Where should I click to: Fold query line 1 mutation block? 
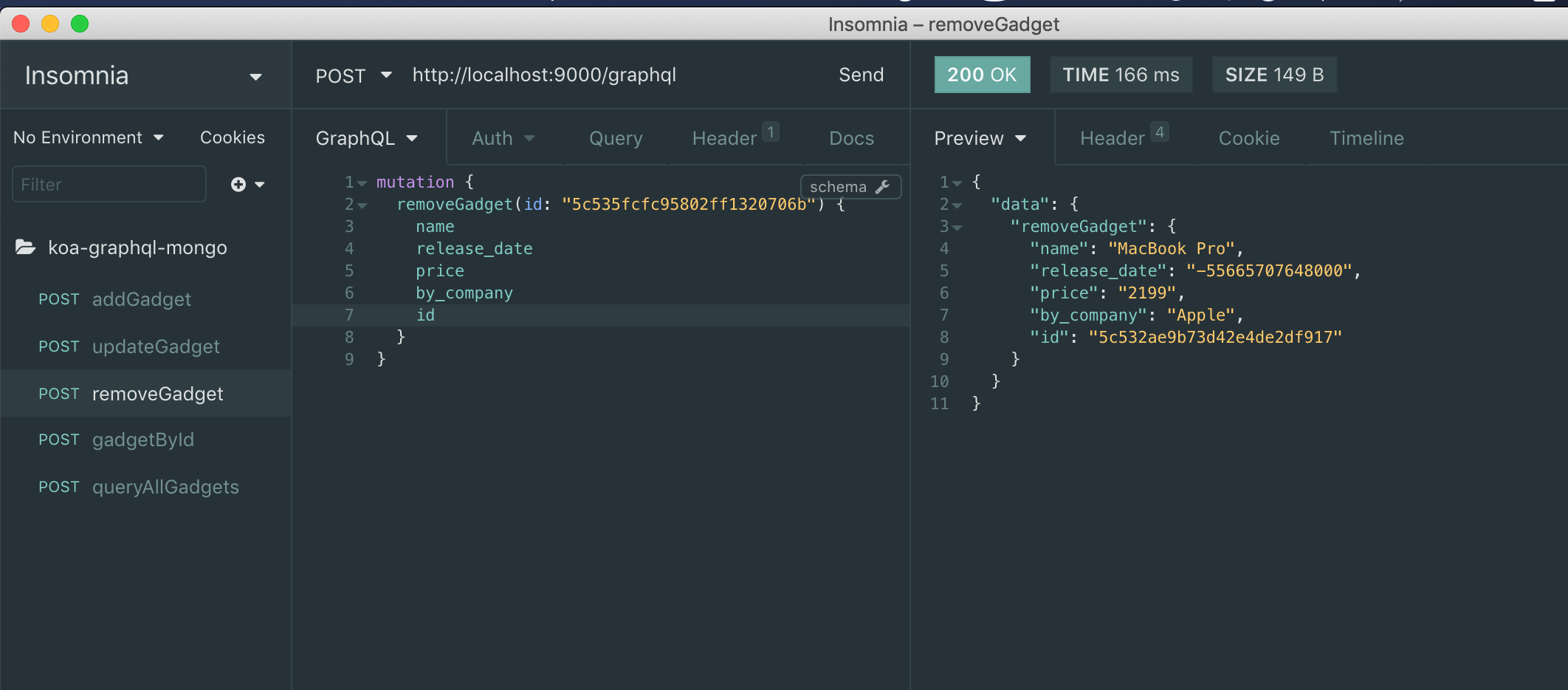click(x=362, y=183)
